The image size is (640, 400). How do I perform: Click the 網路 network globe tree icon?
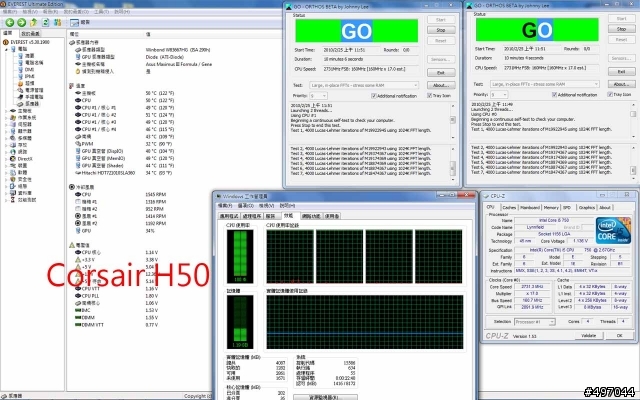13,152
